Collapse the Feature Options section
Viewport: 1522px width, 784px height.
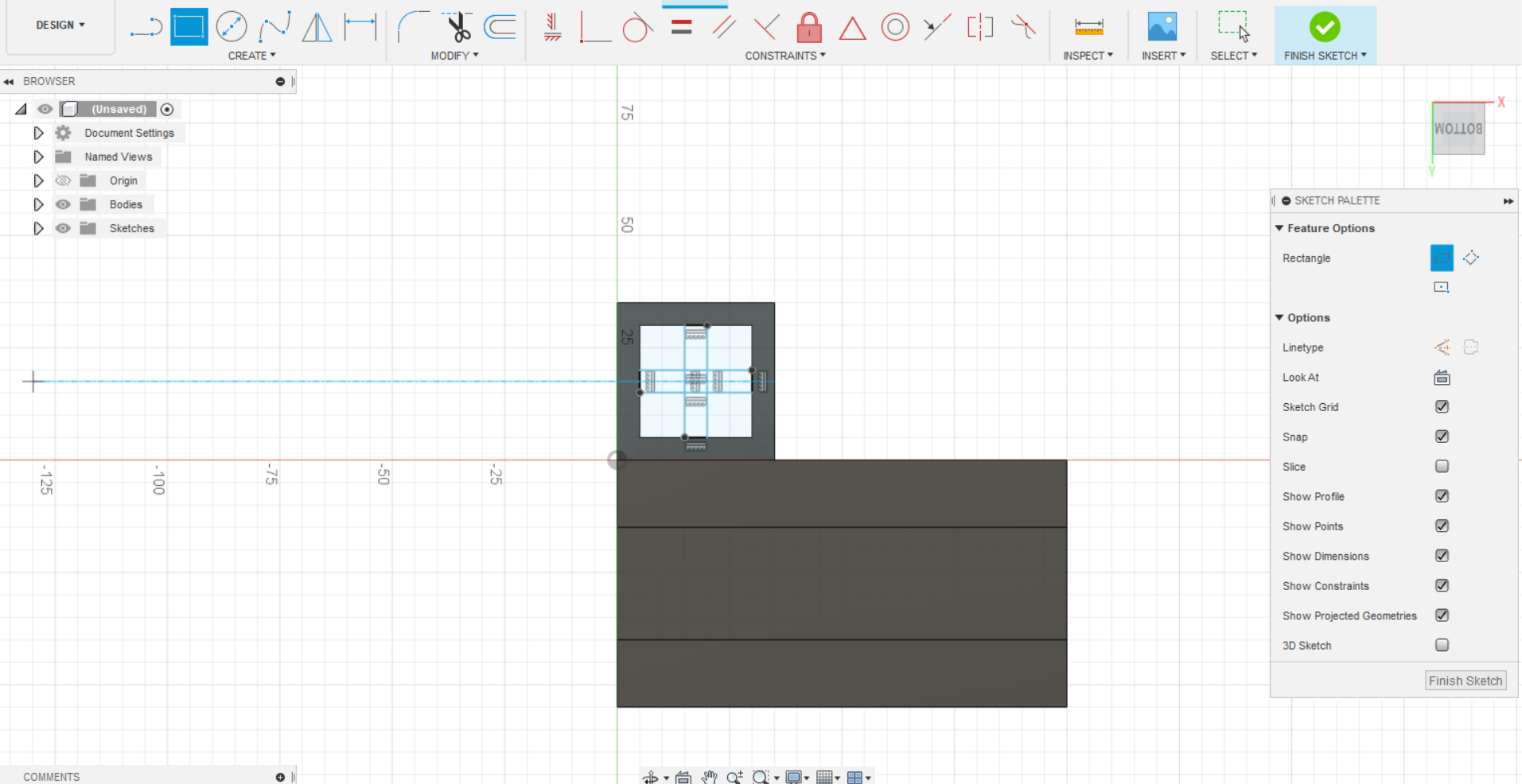tap(1279, 228)
